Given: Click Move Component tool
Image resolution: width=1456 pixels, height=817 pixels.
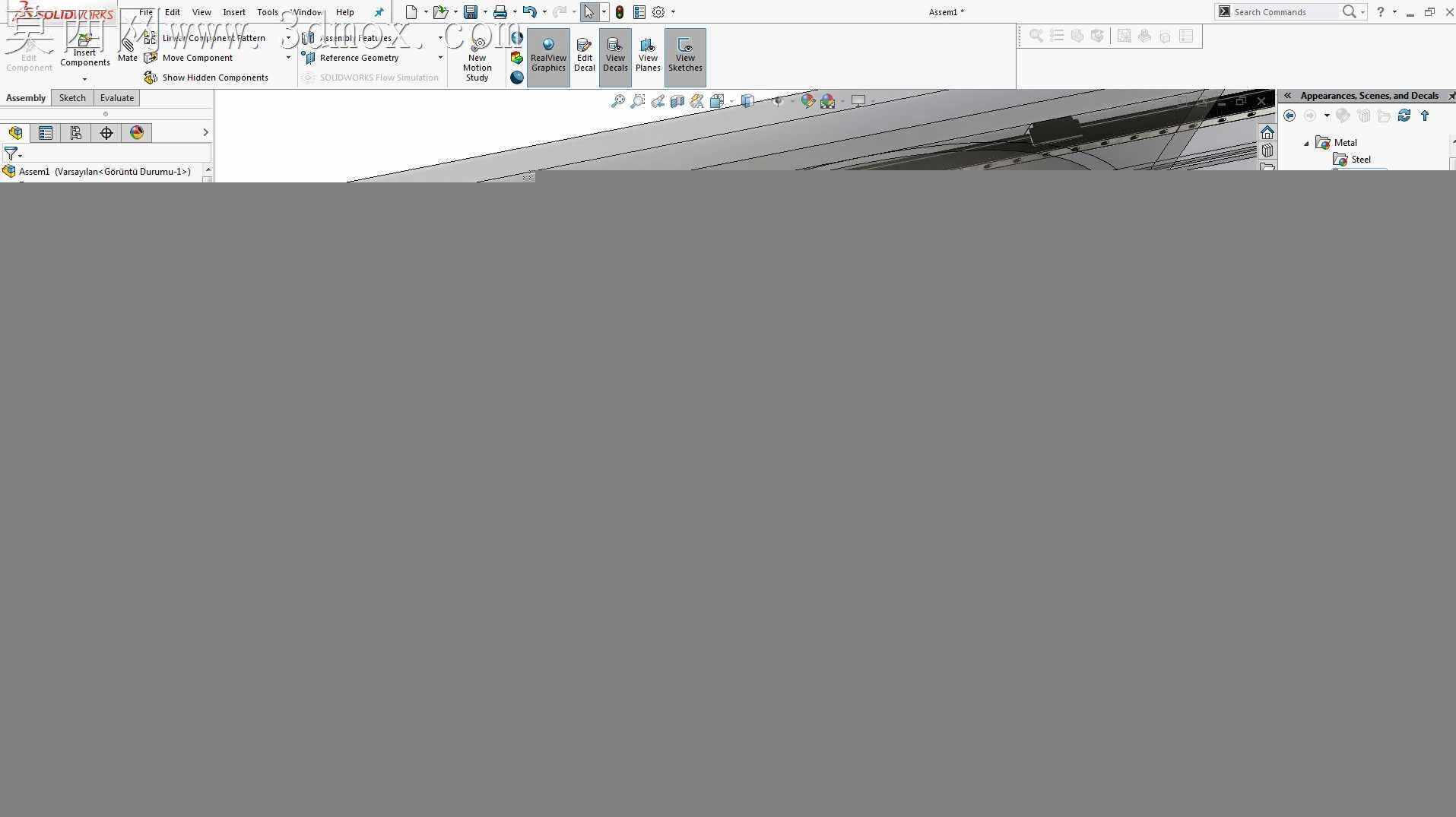Looking at the screenshot, I should point(189,58).
